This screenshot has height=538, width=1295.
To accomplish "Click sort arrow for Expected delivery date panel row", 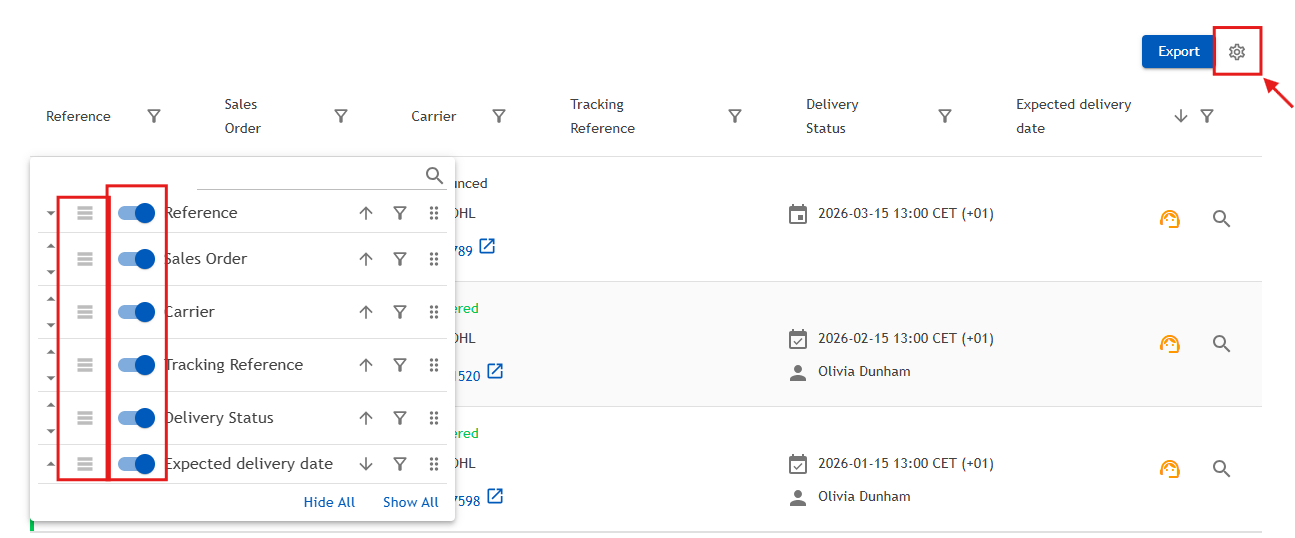I will point(366,464).
